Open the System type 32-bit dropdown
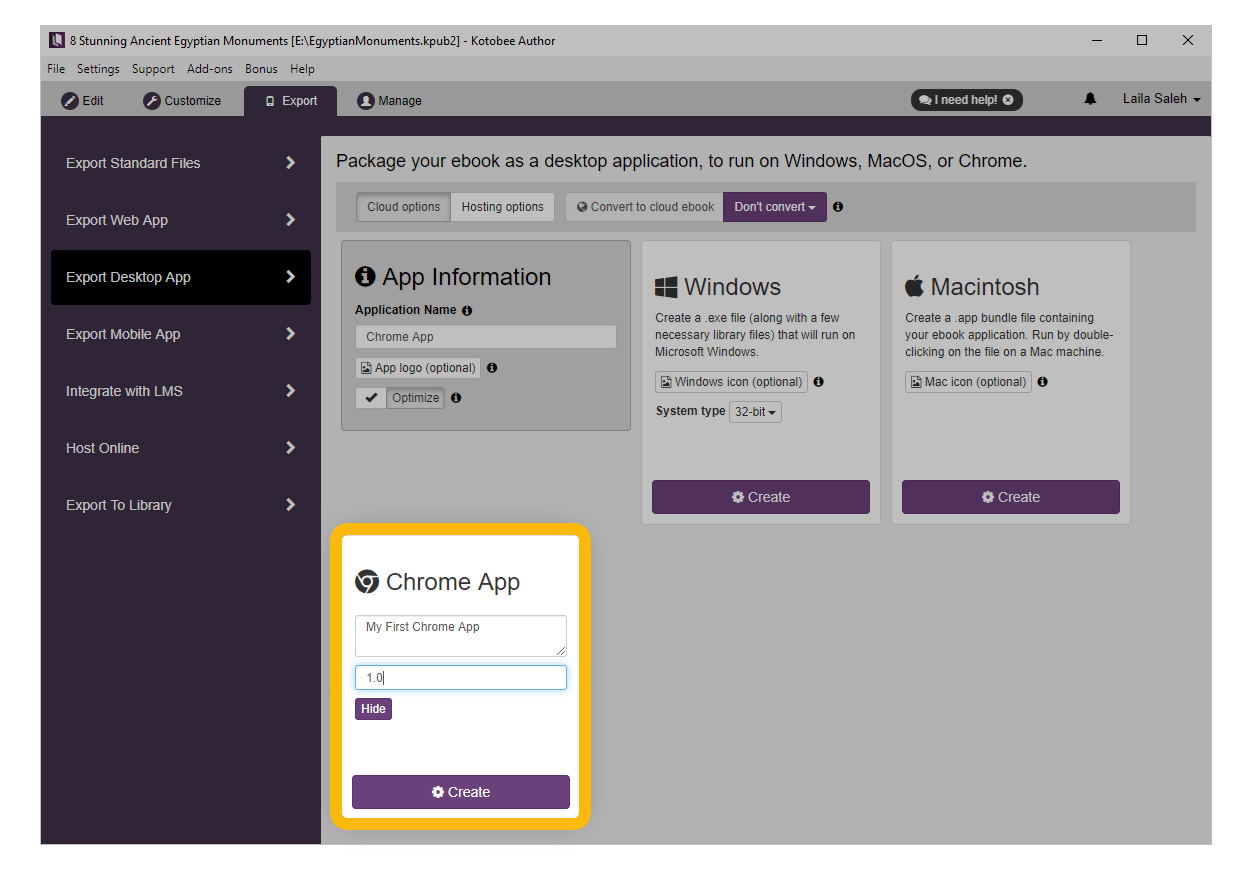The image size is (1250, 870). coord(755,412)
